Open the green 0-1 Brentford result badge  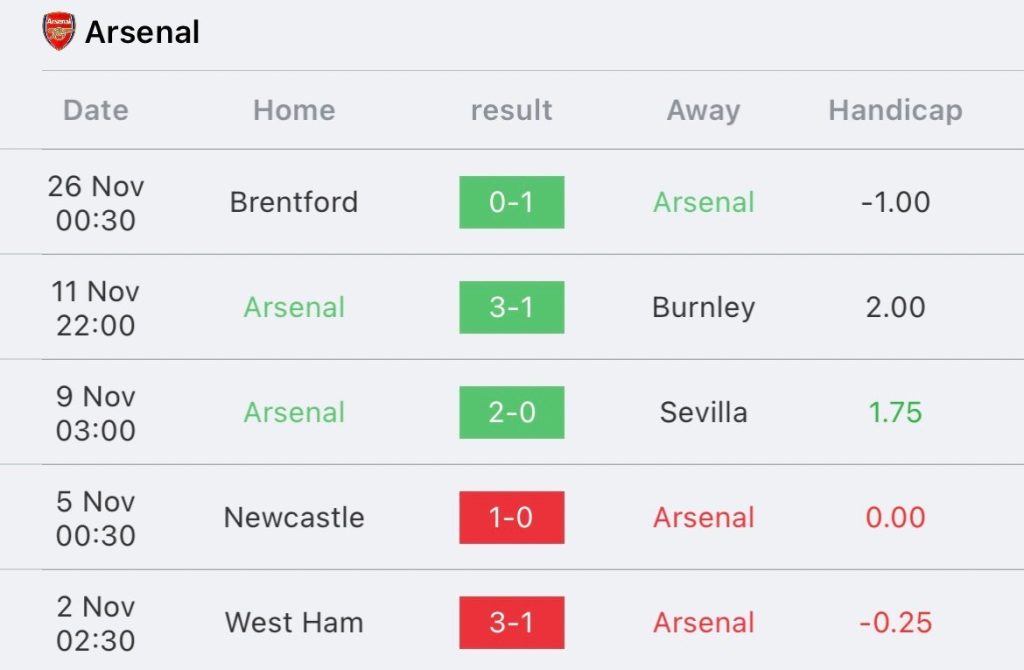(x=511, y=202)
